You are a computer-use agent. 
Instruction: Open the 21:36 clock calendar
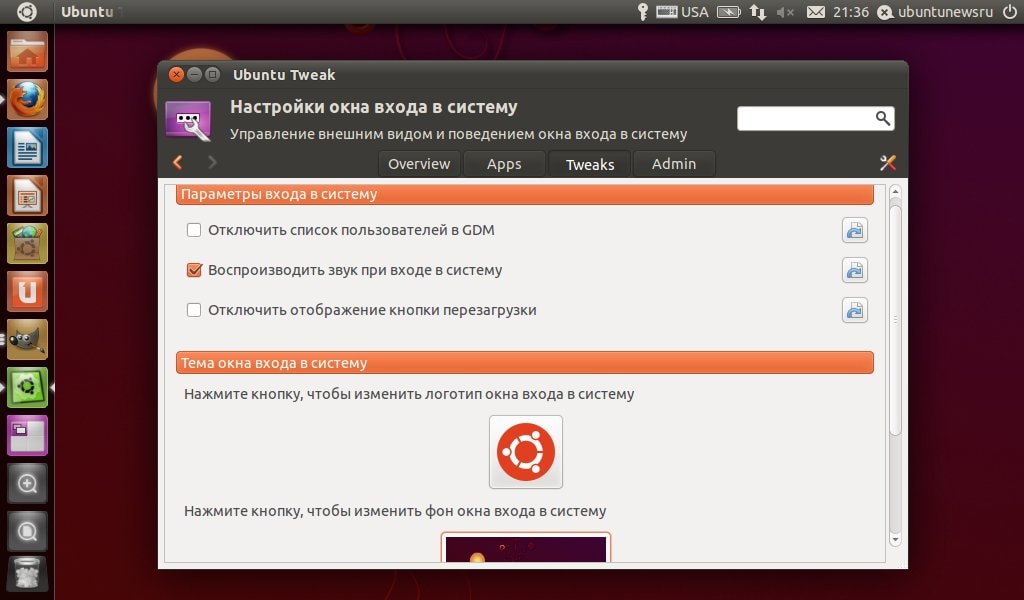[x=851, y=12]
